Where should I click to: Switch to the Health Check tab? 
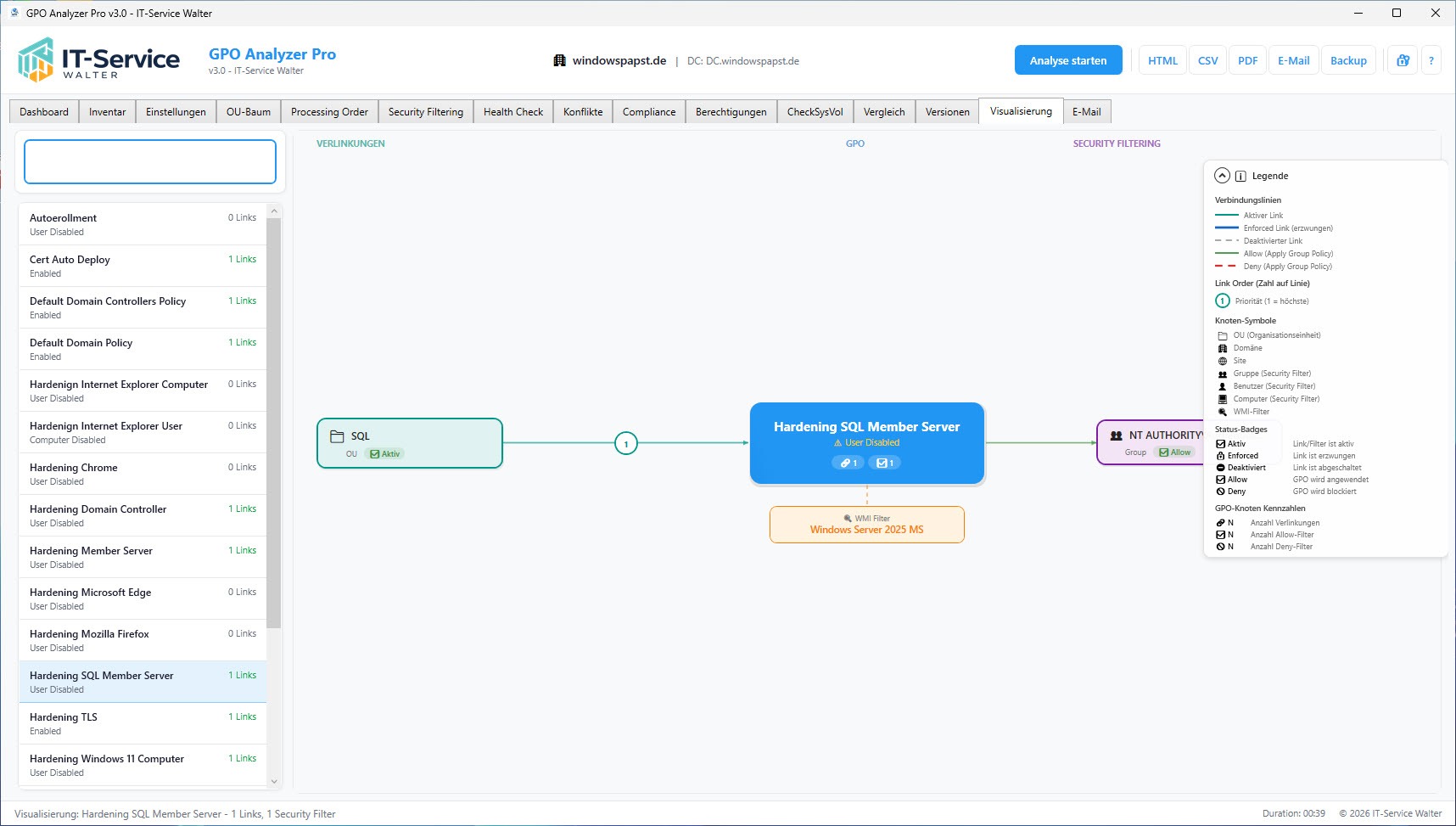pyautogui.click(x=512, y=112)
